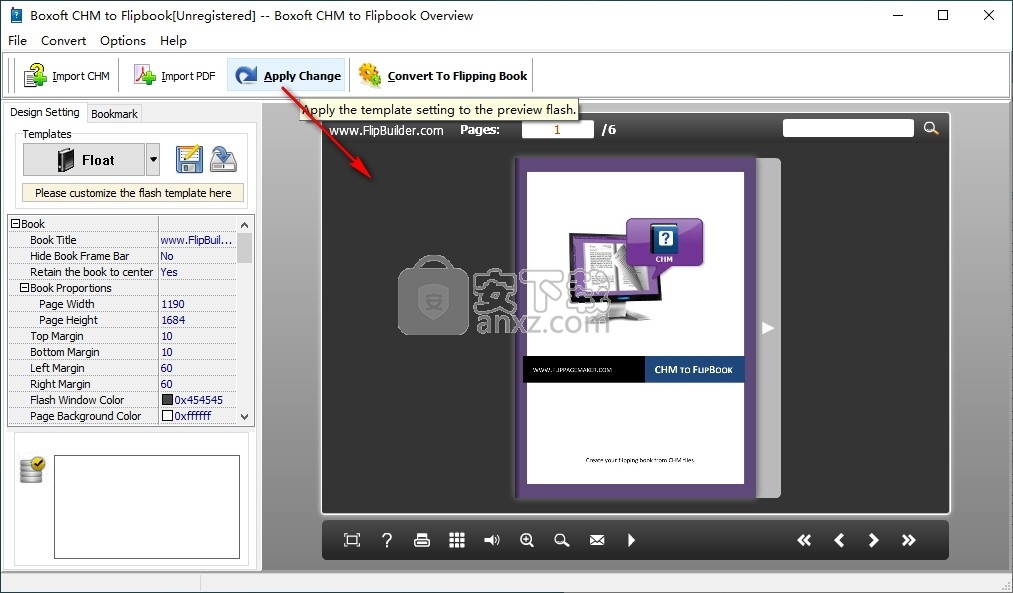Apply Change to refresh the preview

(287, 76)
